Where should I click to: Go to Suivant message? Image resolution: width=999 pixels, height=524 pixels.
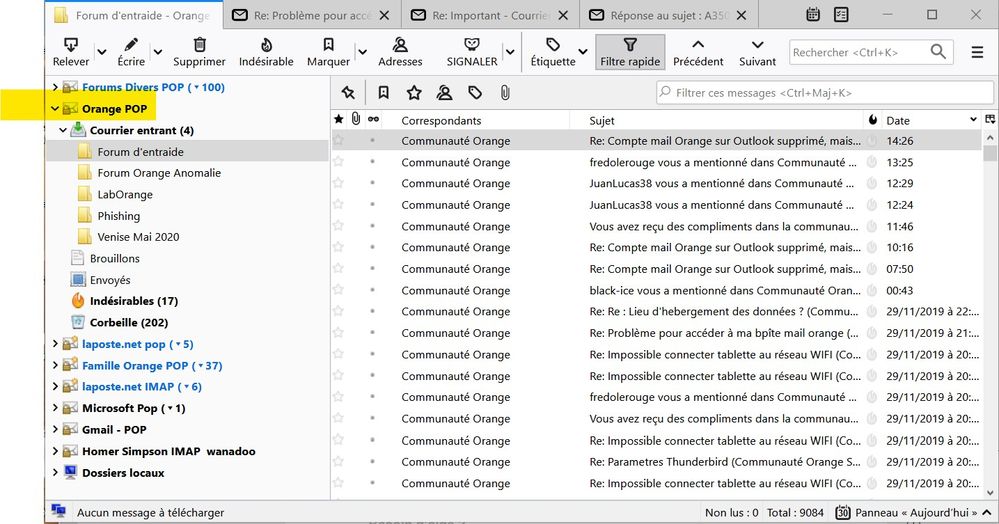[758, 52]
